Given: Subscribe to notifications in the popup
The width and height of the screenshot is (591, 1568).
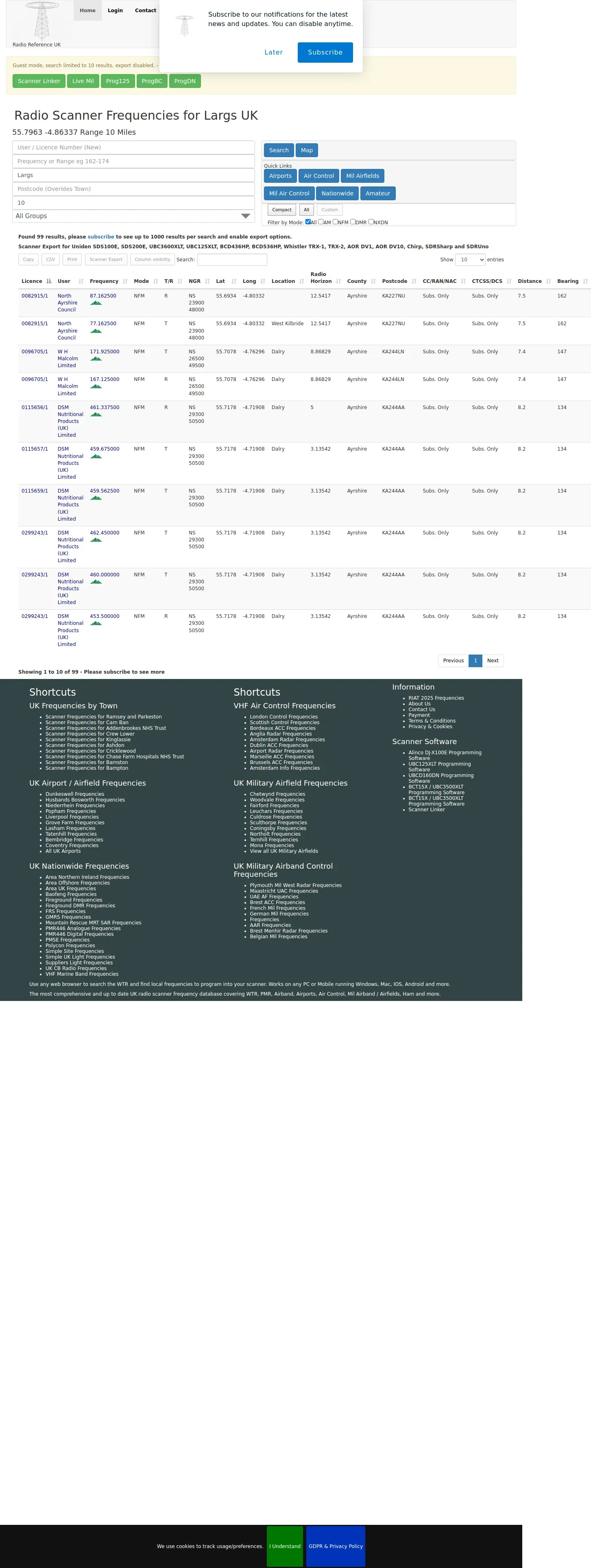Looking at the screenshot, I should point(325,53).
